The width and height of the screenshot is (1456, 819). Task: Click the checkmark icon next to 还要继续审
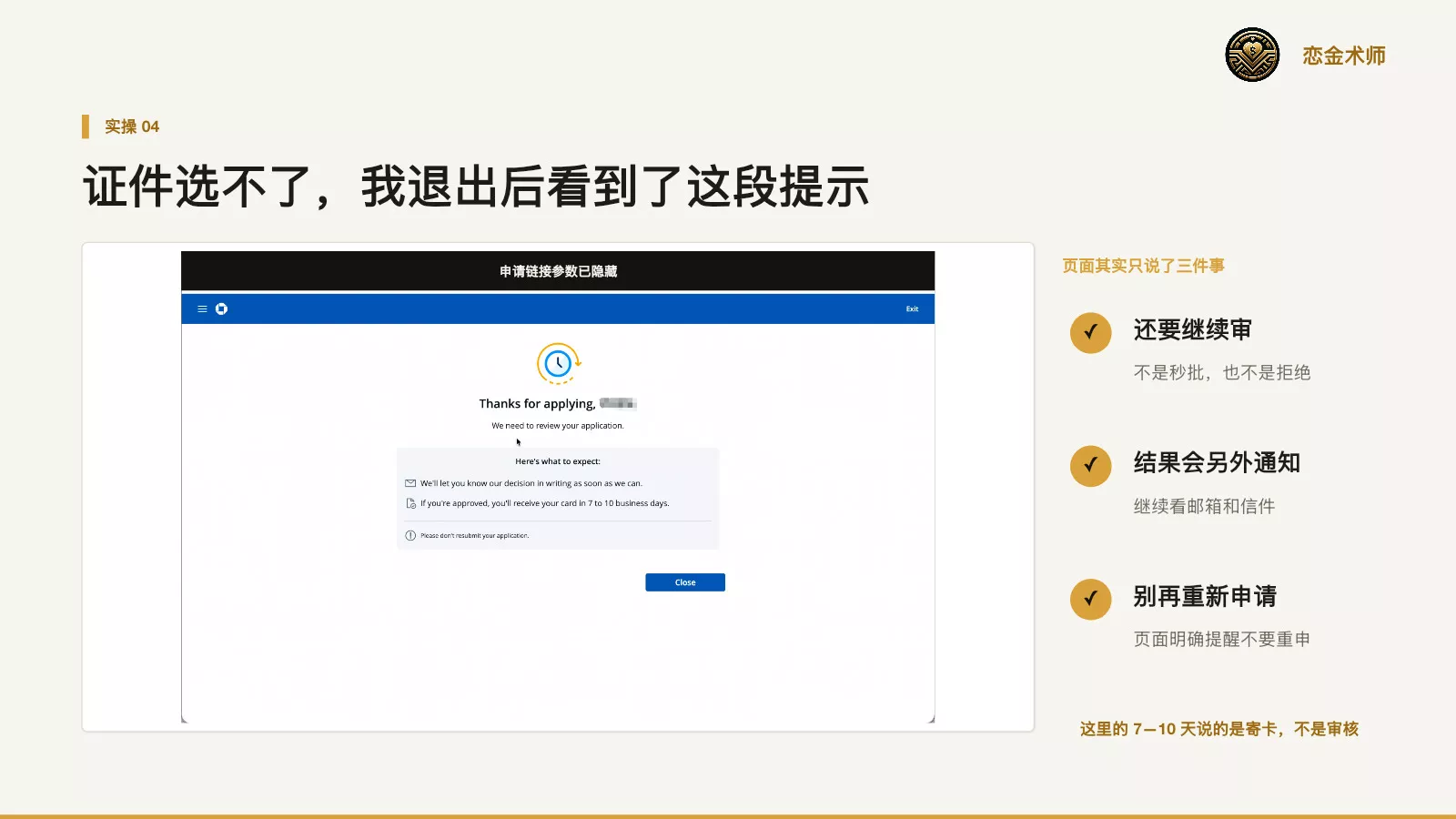click(x=1090, y=333)
